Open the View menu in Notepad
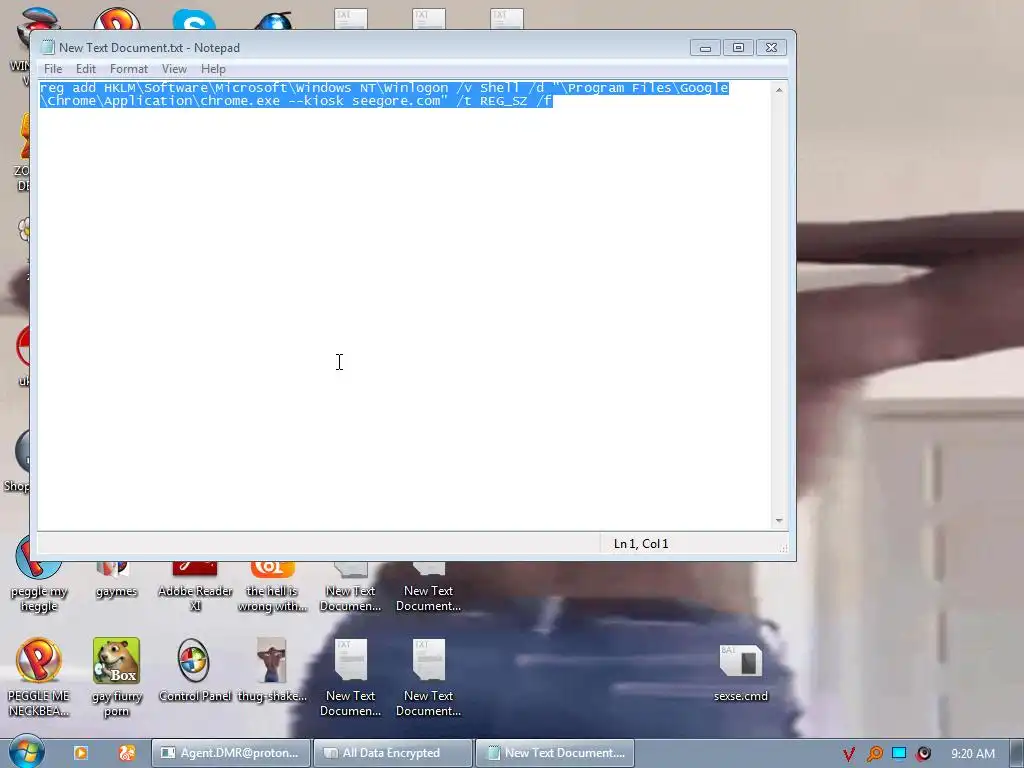The image size is (1024, 768). click(174, 69)
